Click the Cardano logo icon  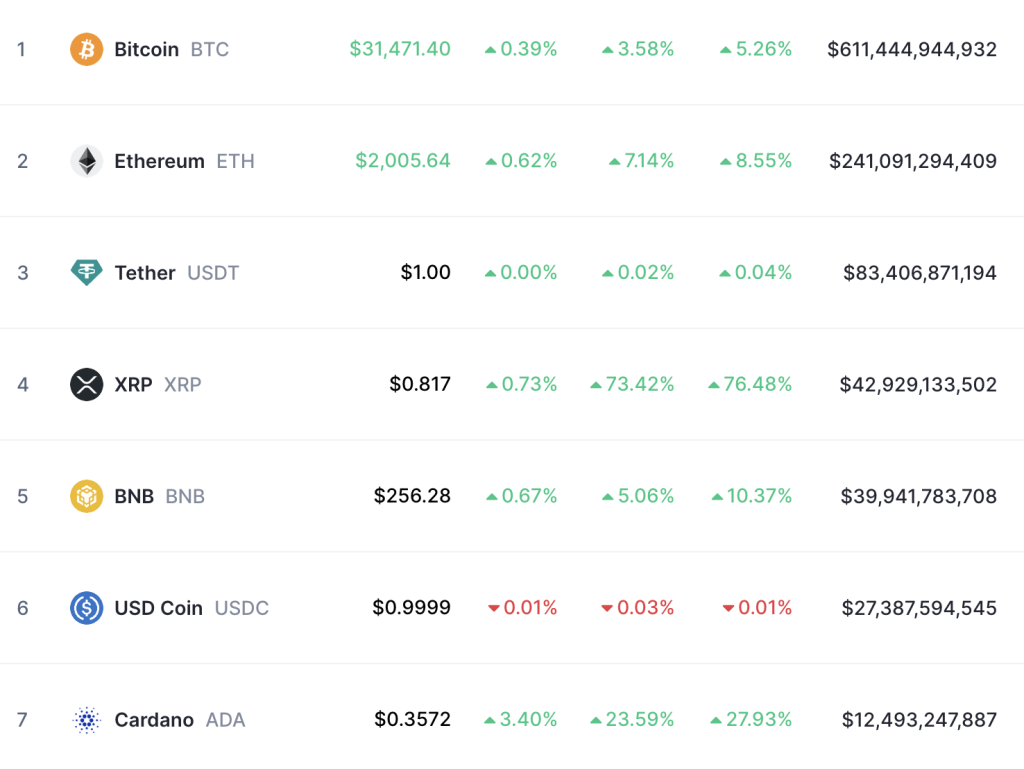pos(88,720)
